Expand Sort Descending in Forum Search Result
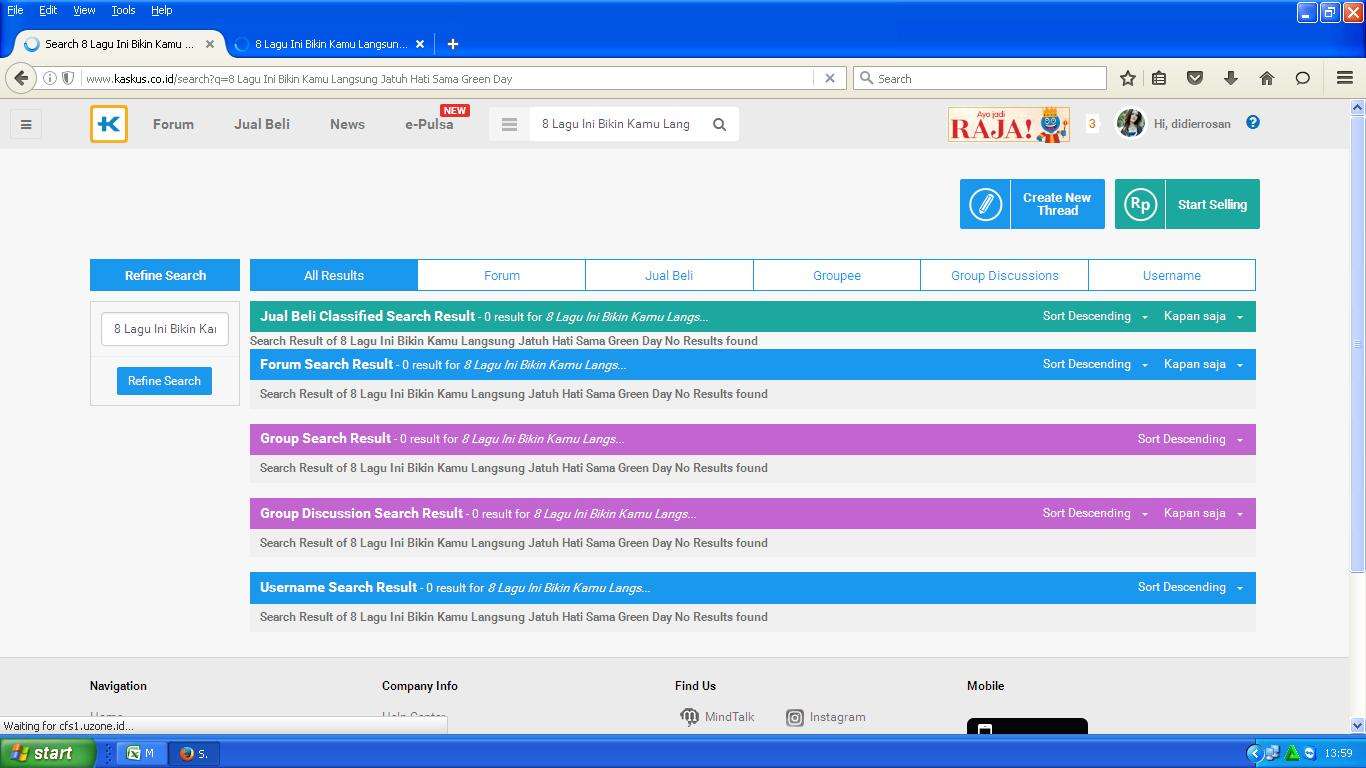 tap(1095, 364)
